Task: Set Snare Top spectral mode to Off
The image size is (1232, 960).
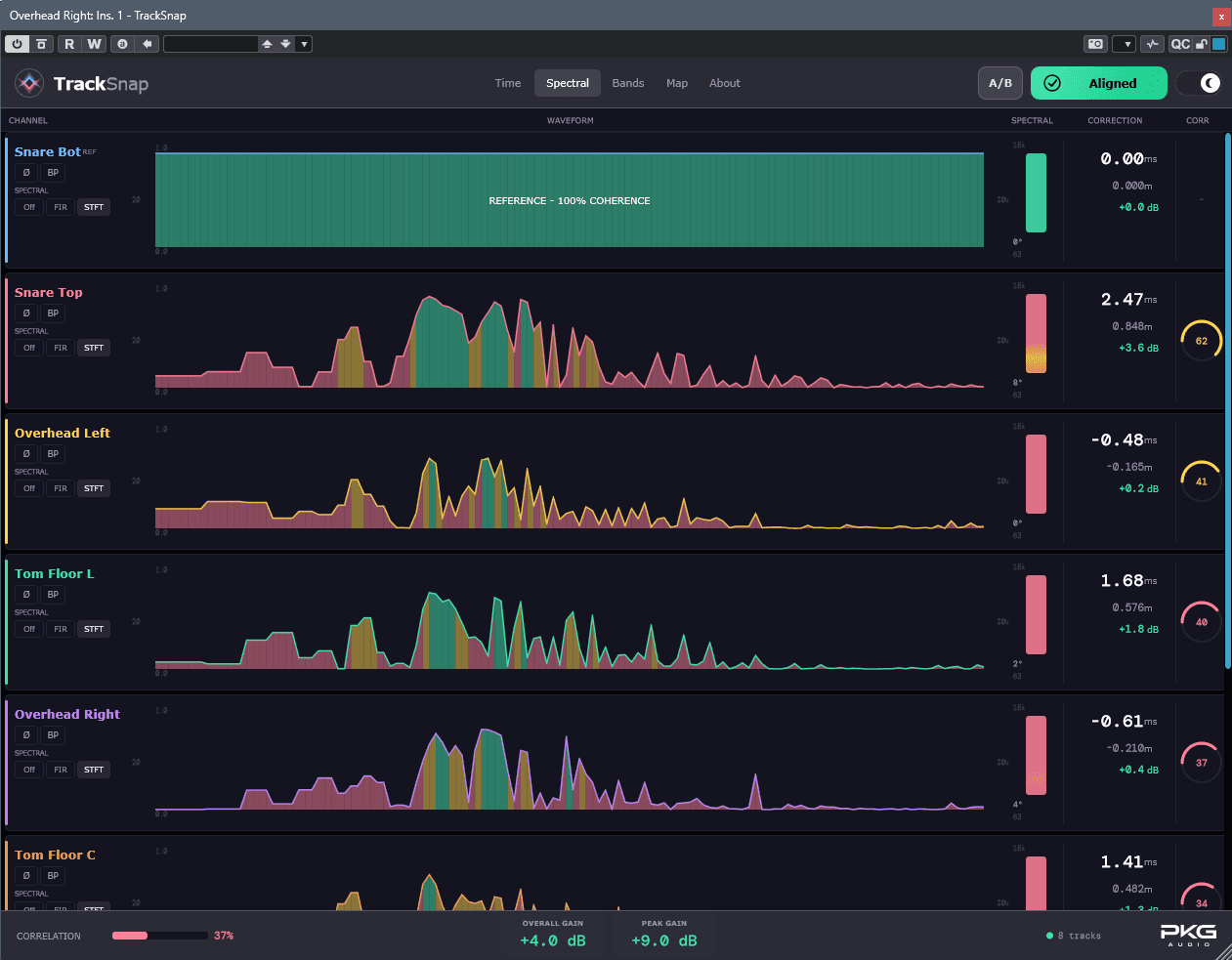Action: 29,348
